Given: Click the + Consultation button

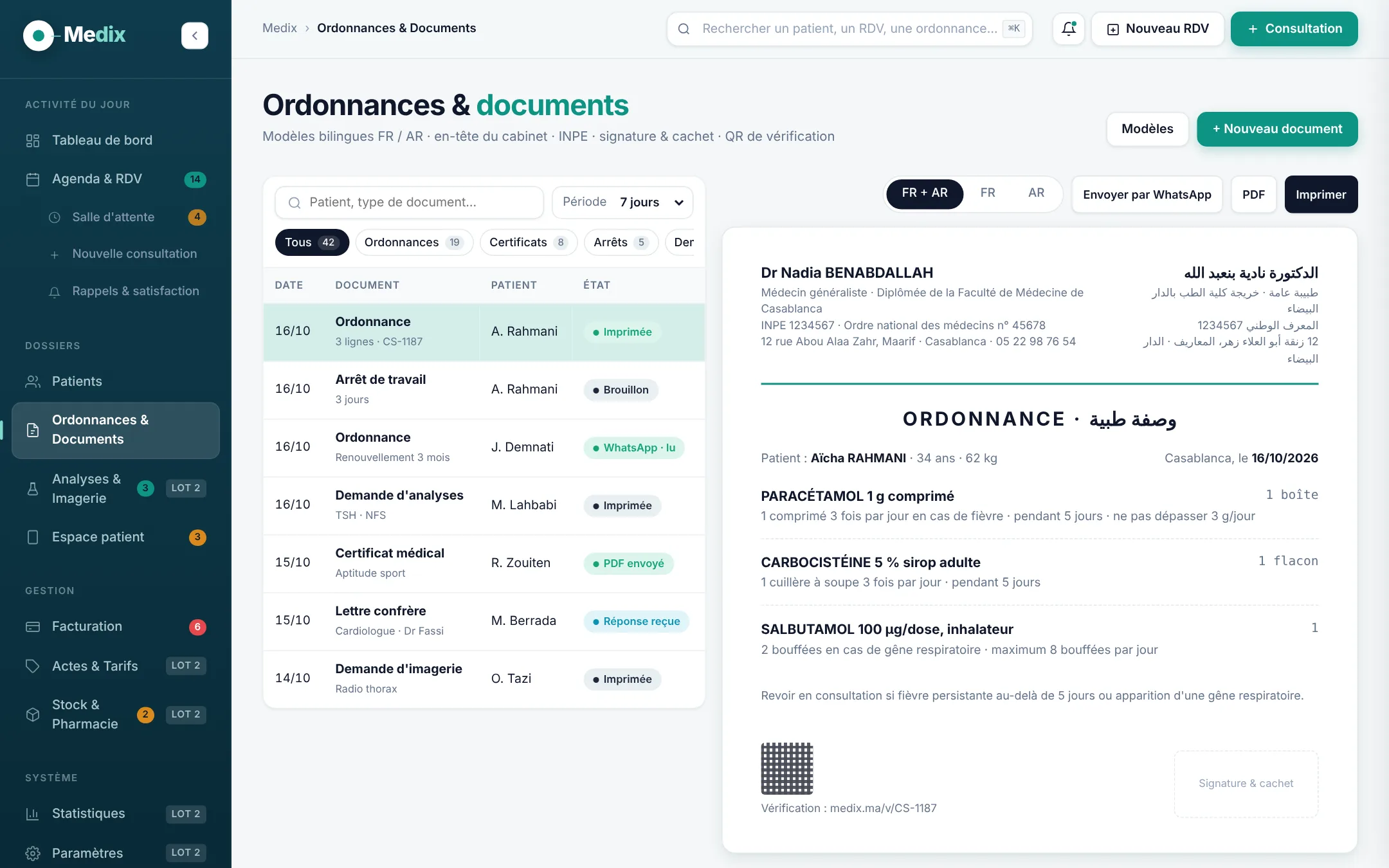Looking at the screenshot, I should 1294,29.
